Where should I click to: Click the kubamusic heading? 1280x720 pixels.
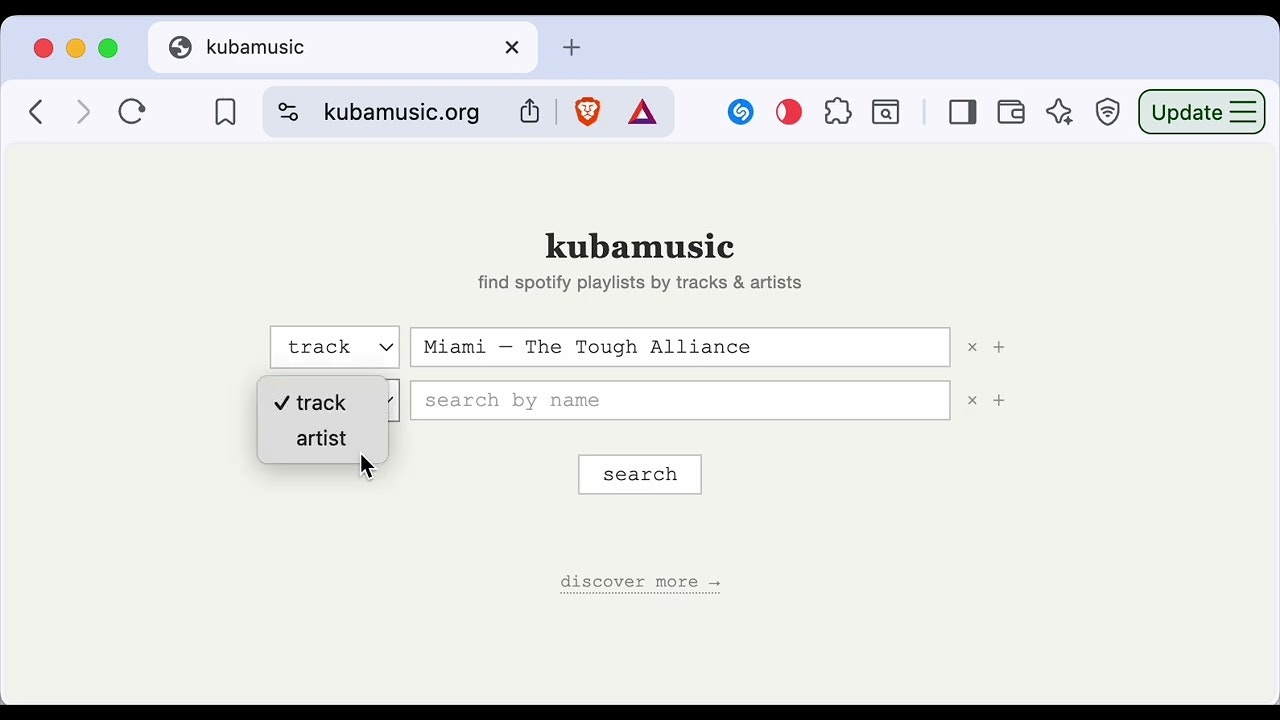640,246
